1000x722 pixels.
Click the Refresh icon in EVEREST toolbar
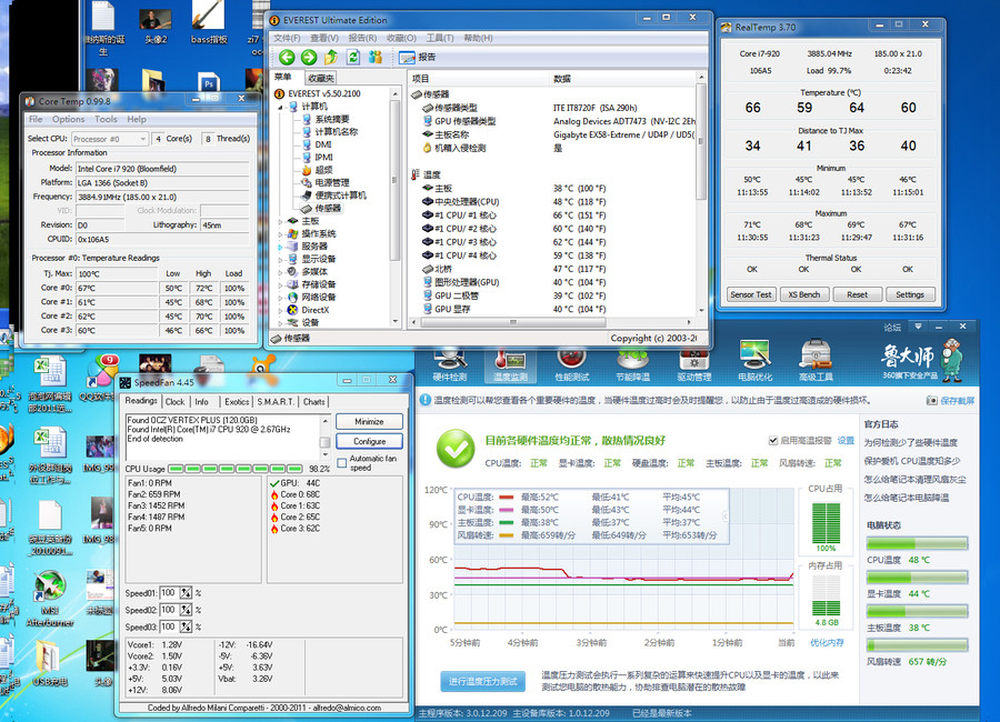(353, 57)
